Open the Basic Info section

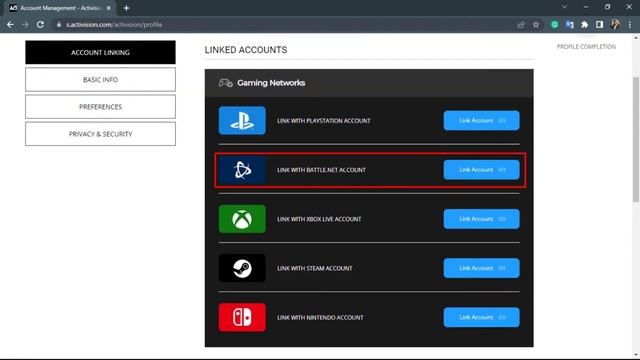100,80
